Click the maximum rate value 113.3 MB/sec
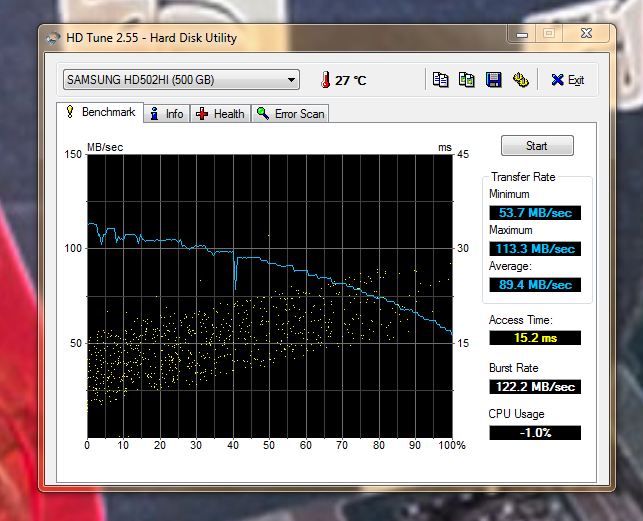643x521 pixels. pyautogui.click(x=535, y=249)
